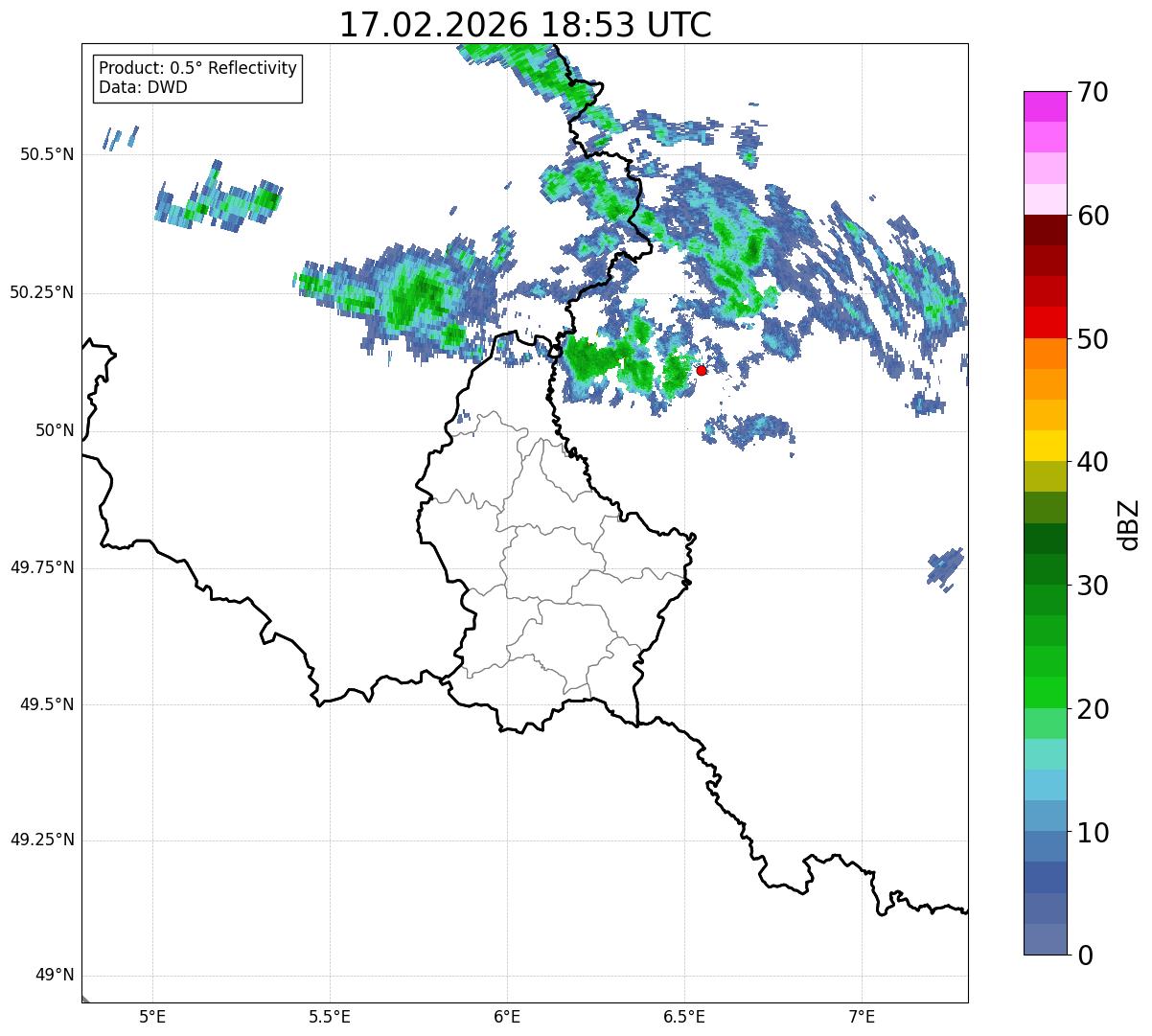Click the 6.5°E longitude label
The image size is (1152, 1036).
[x=684, y=1017]
